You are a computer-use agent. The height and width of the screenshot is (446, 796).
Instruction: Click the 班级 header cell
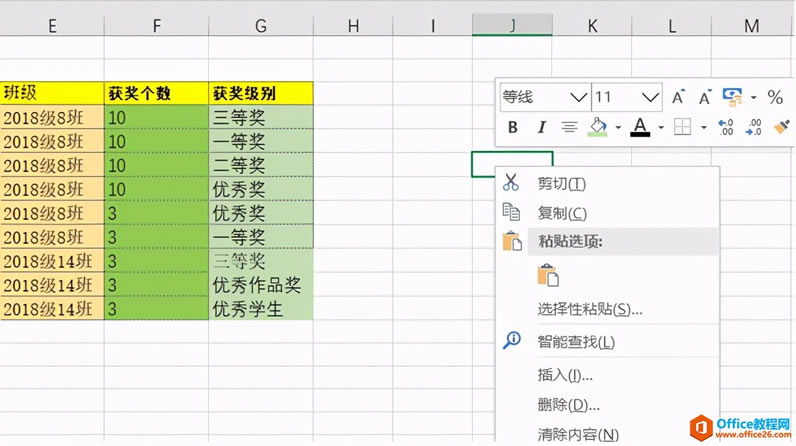point(52,93)
